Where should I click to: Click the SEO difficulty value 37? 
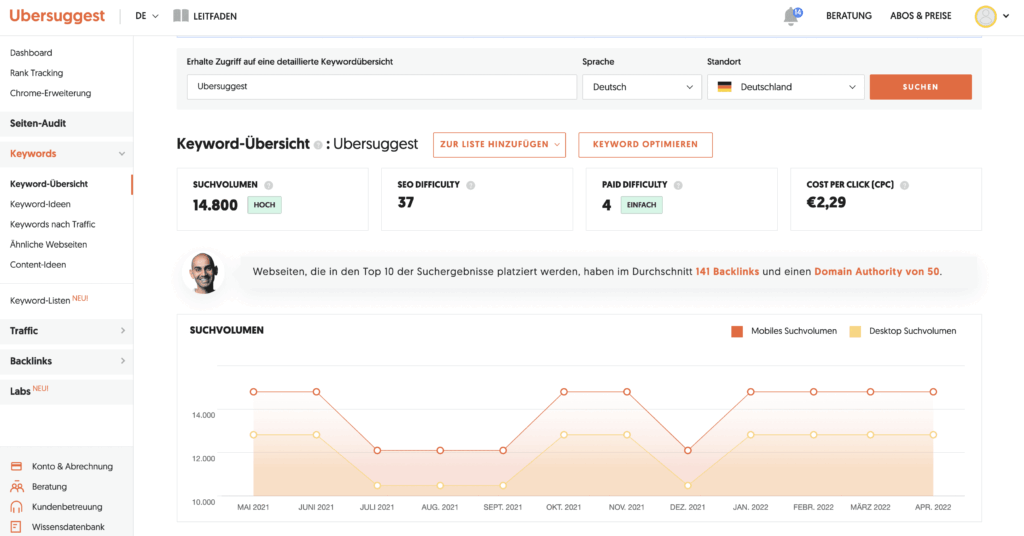[406, 202]
